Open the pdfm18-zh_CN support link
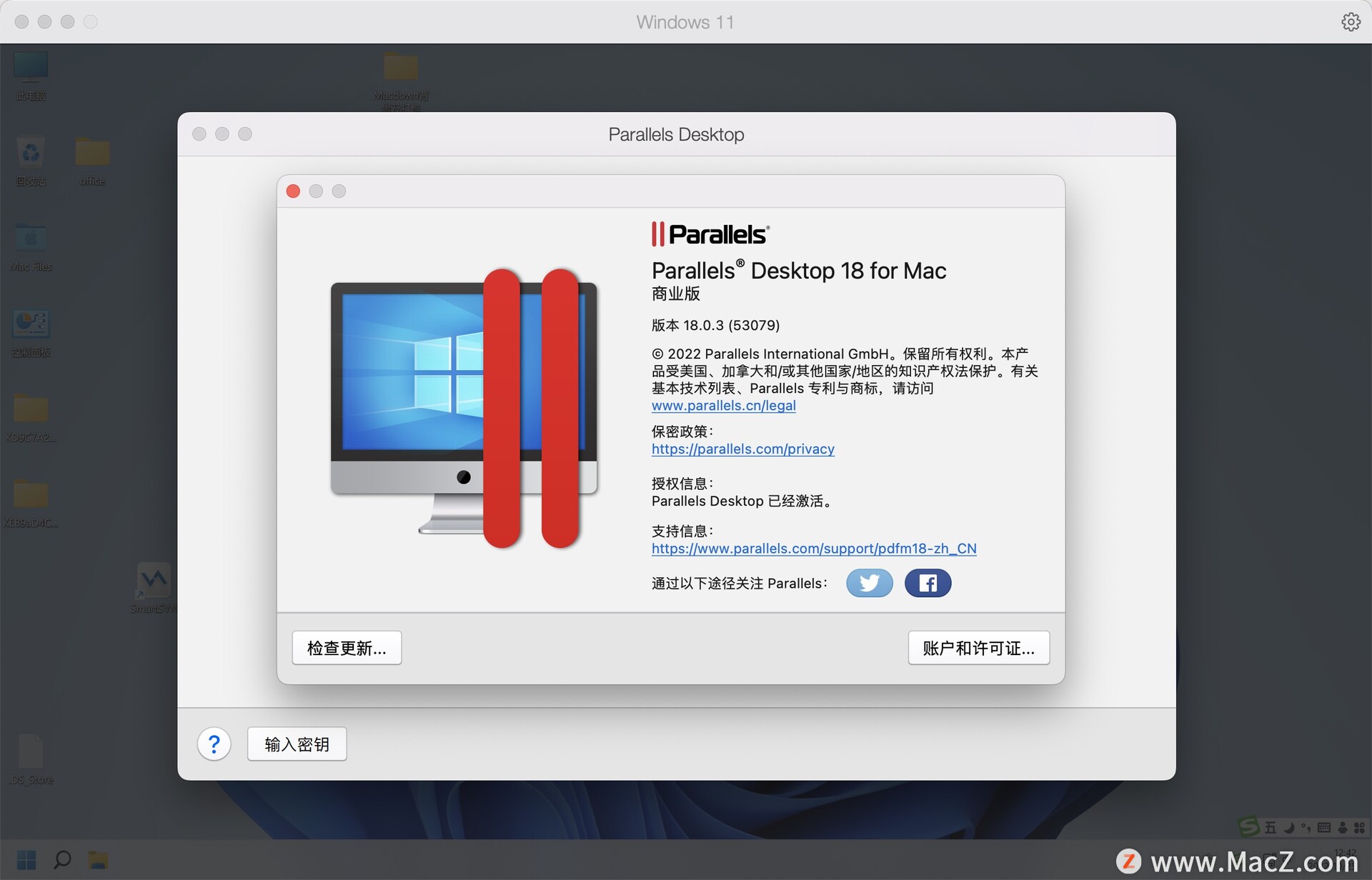The image size is (1372, 880). pos(813,549)
